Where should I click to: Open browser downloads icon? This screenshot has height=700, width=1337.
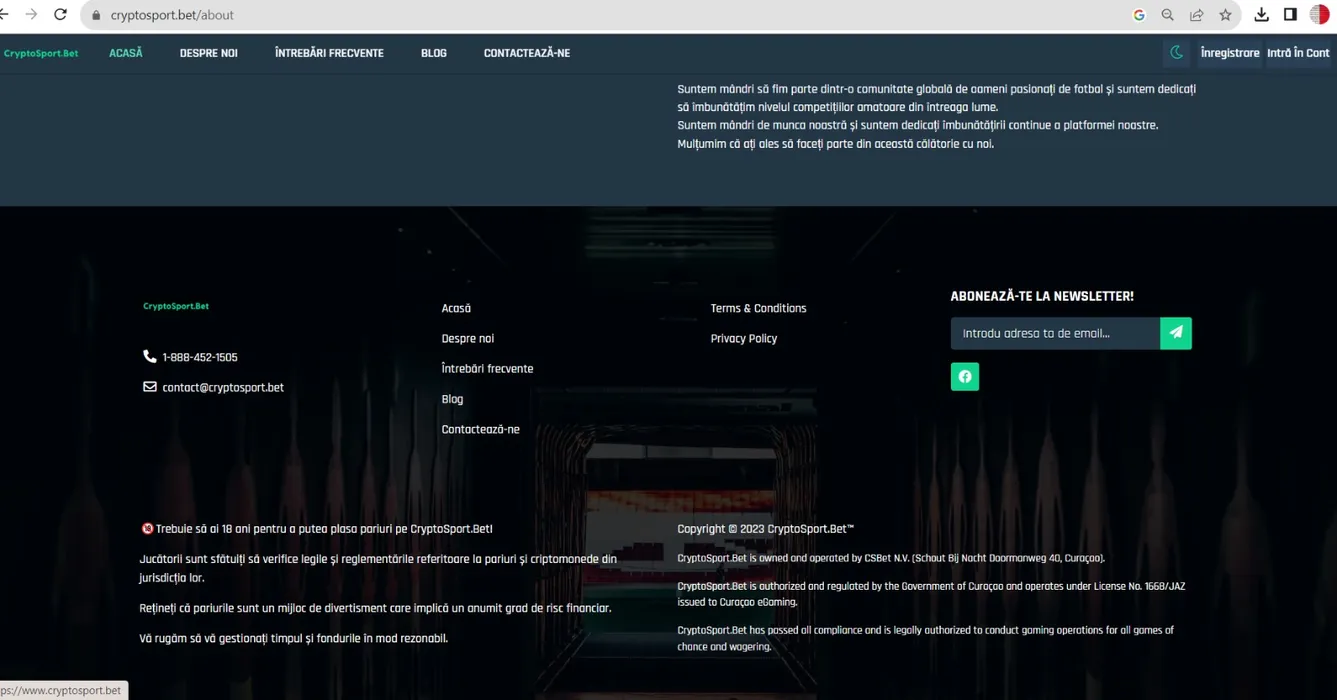(x=1261, y=15)
